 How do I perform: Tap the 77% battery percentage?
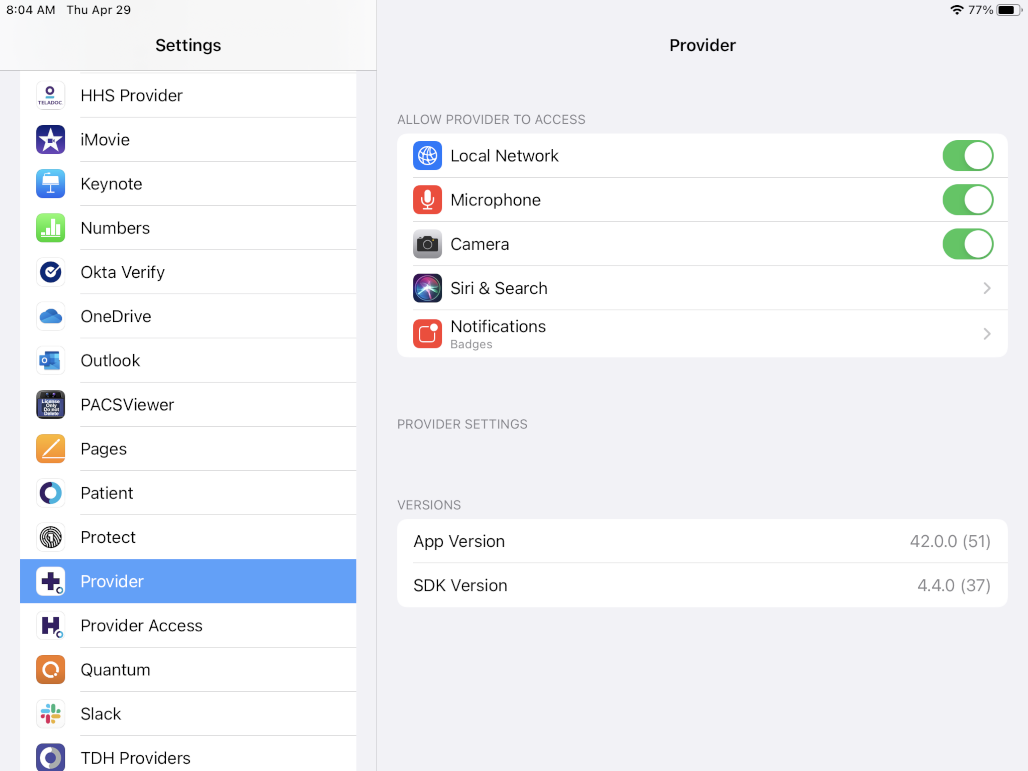pyautogui.click(x=981, y=10)
